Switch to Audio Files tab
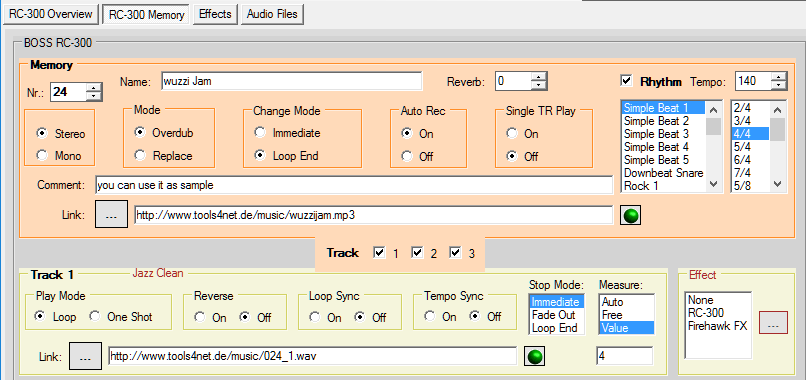The height and width of the screenshot is (380, 806). click(272, 14)
